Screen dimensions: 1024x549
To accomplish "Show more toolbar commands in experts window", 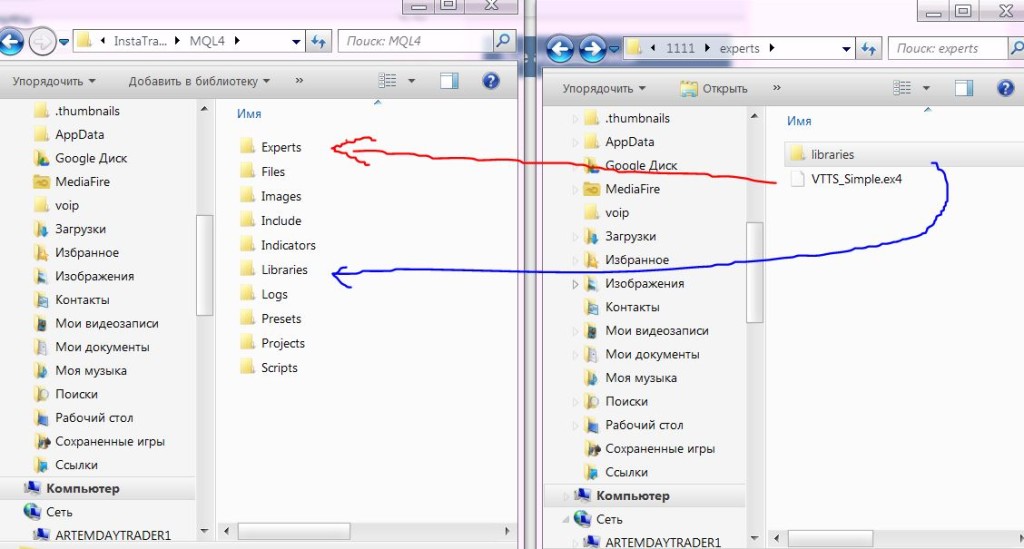I will [x=776, y=88].
